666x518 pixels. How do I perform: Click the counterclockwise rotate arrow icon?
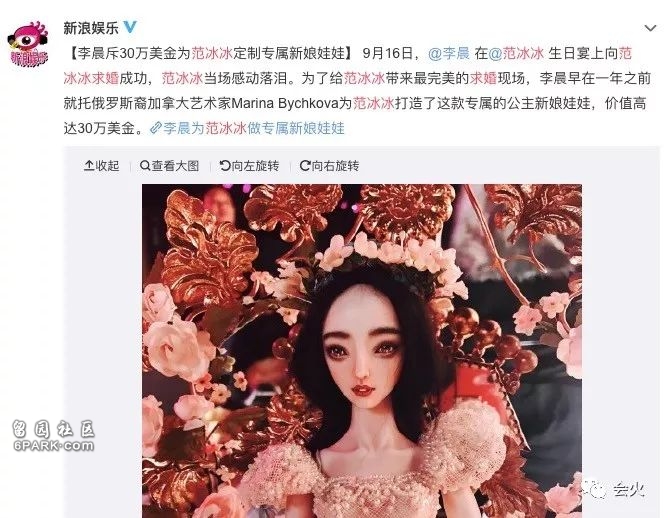point(225,166)
